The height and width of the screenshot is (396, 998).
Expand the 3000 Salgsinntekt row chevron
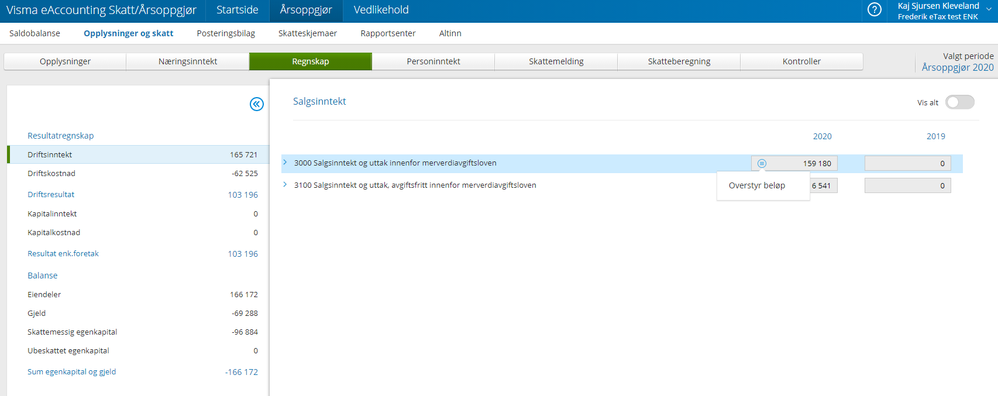pyautogui.click(x=285, y=163)
